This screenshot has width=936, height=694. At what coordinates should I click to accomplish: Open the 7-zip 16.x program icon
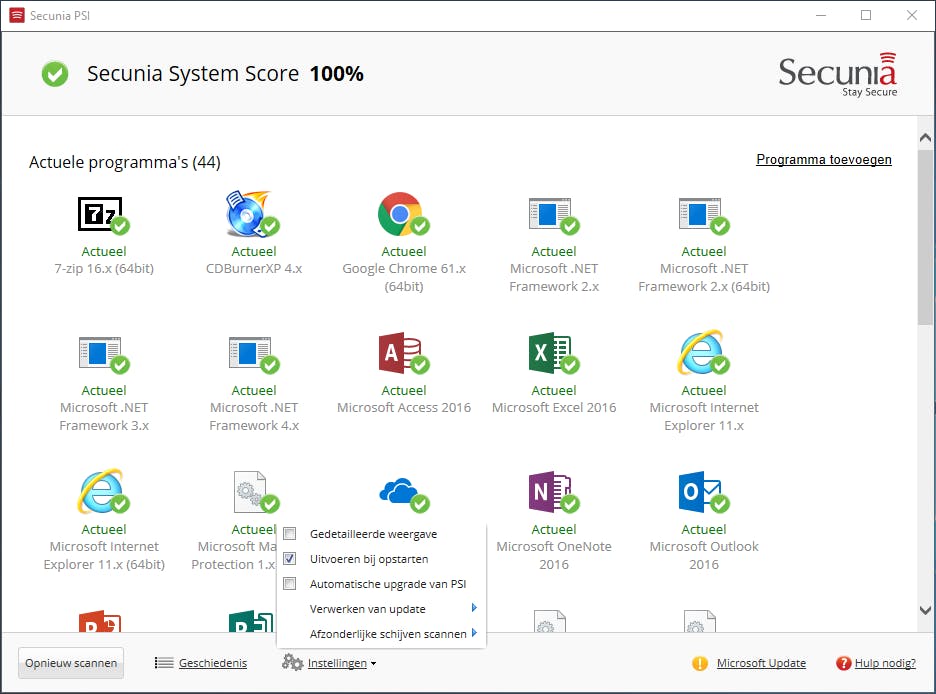(x=103, y=214)
